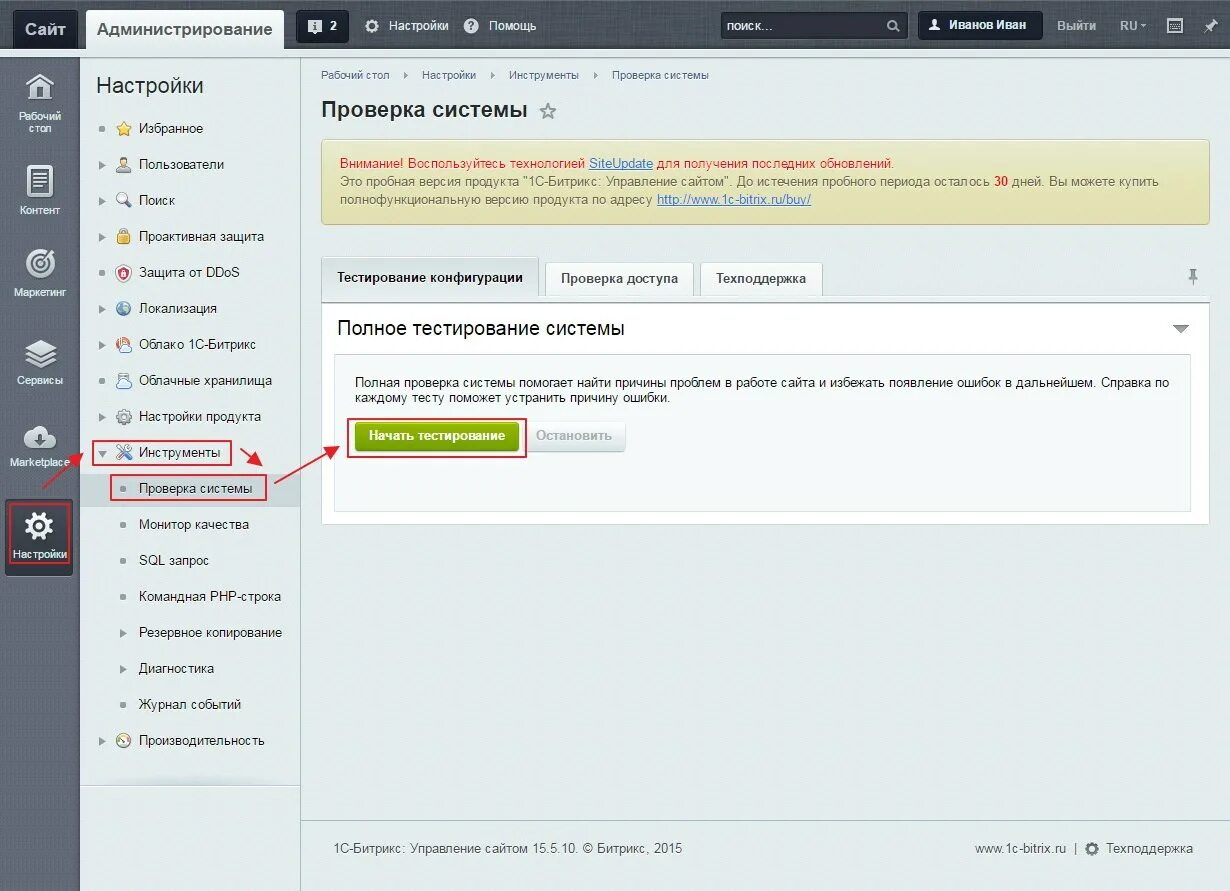Expand the Локализация tree node arrow
Viewport: 1230px width, 891px height.
[x=102, y=309]
